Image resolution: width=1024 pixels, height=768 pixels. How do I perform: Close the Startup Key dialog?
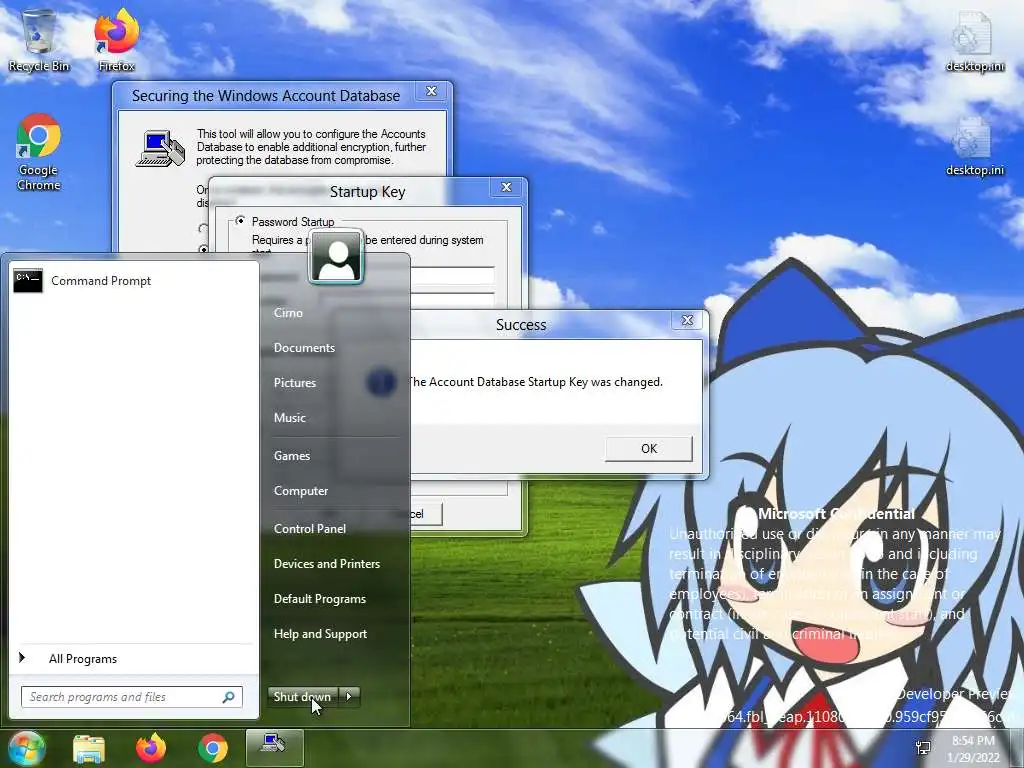(506, 187)
